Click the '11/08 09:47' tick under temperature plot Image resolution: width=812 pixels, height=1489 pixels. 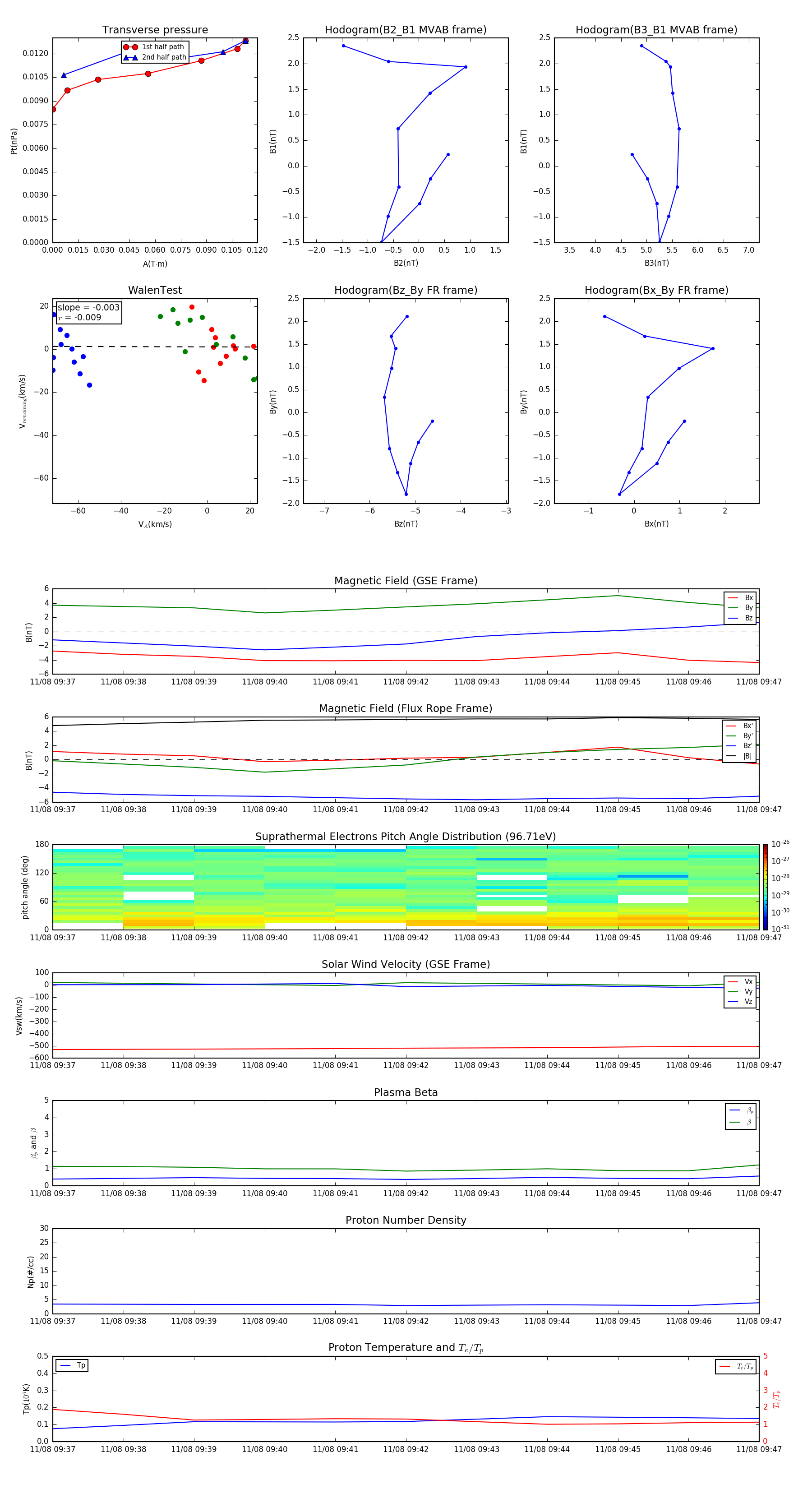pyautogui.click(x=759, y=1449)
